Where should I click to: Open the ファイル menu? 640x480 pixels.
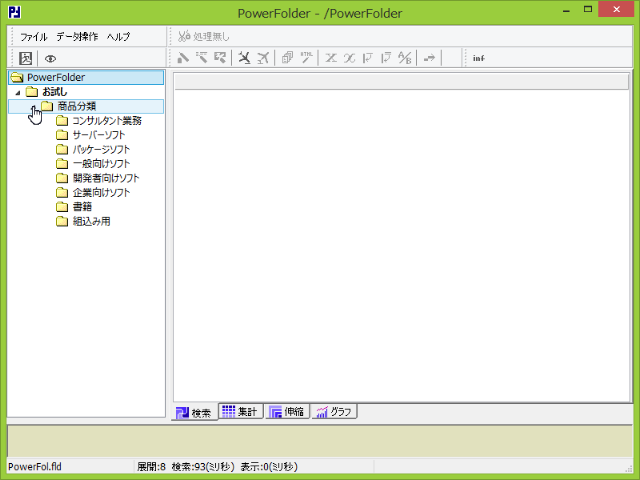34,37
